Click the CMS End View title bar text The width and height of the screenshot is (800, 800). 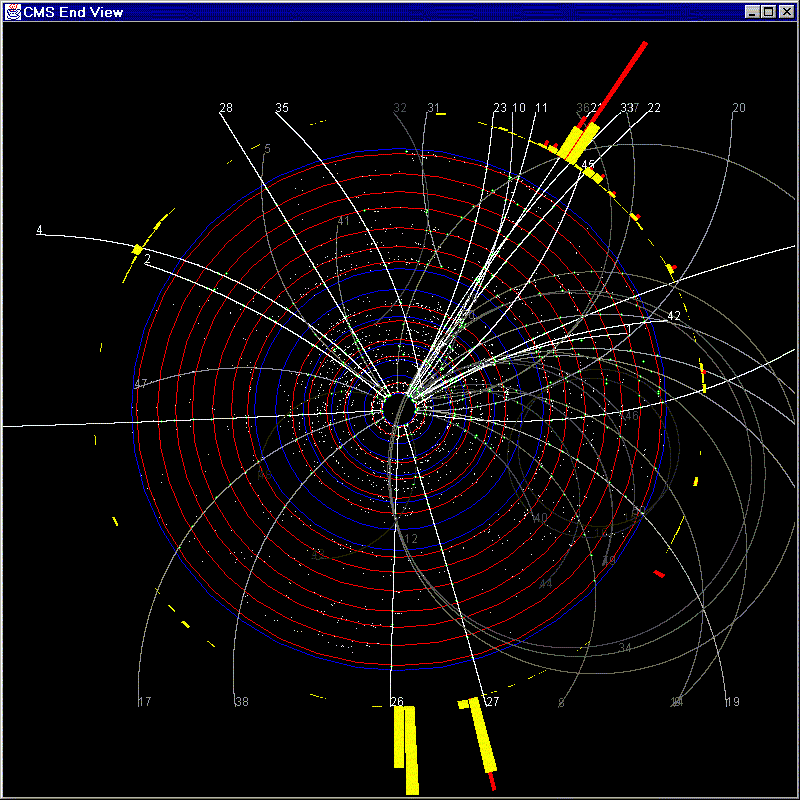point(67,11)
